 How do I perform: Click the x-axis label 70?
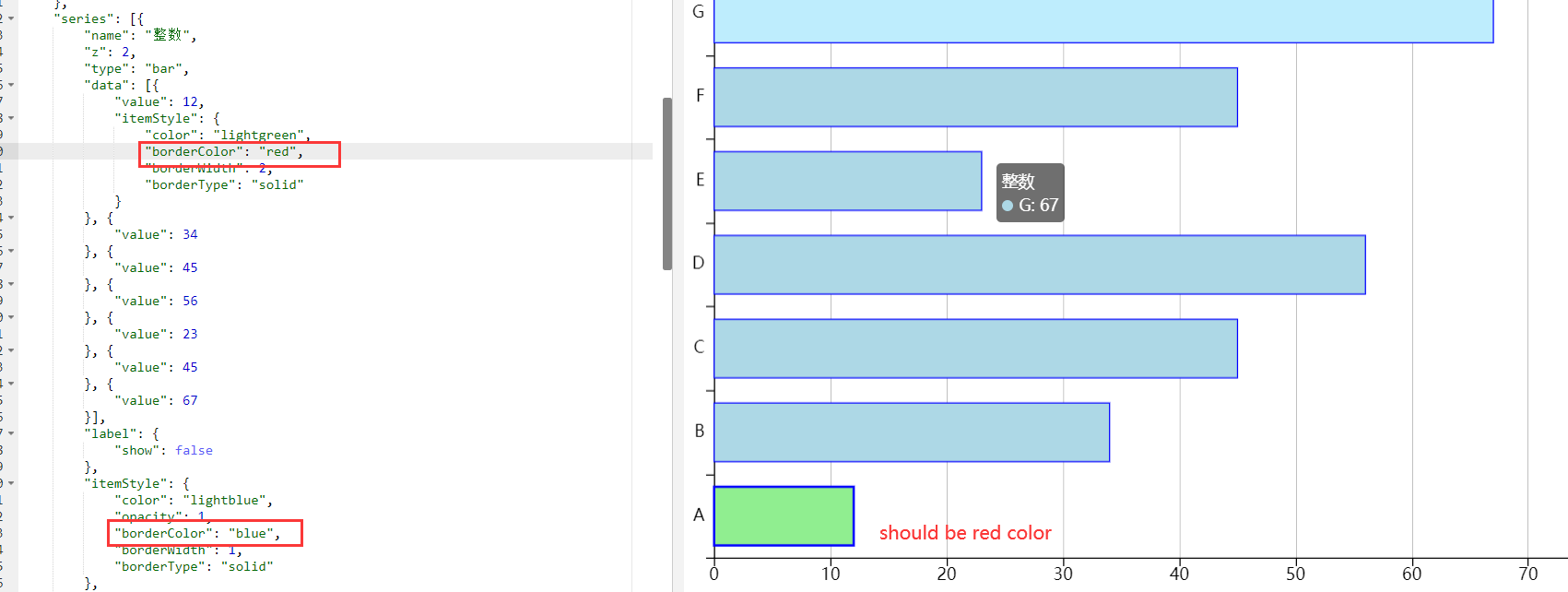pyautogui.click(x=1527, y=574)
